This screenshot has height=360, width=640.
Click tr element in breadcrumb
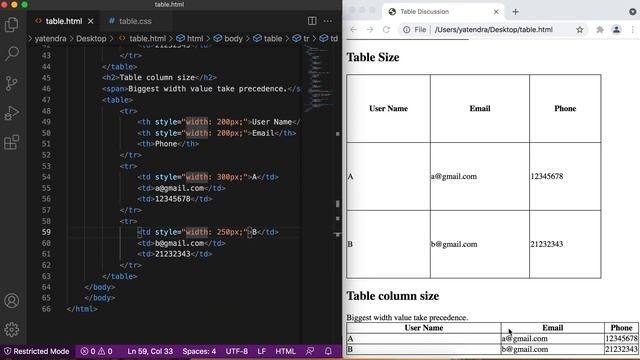(301, 38)
